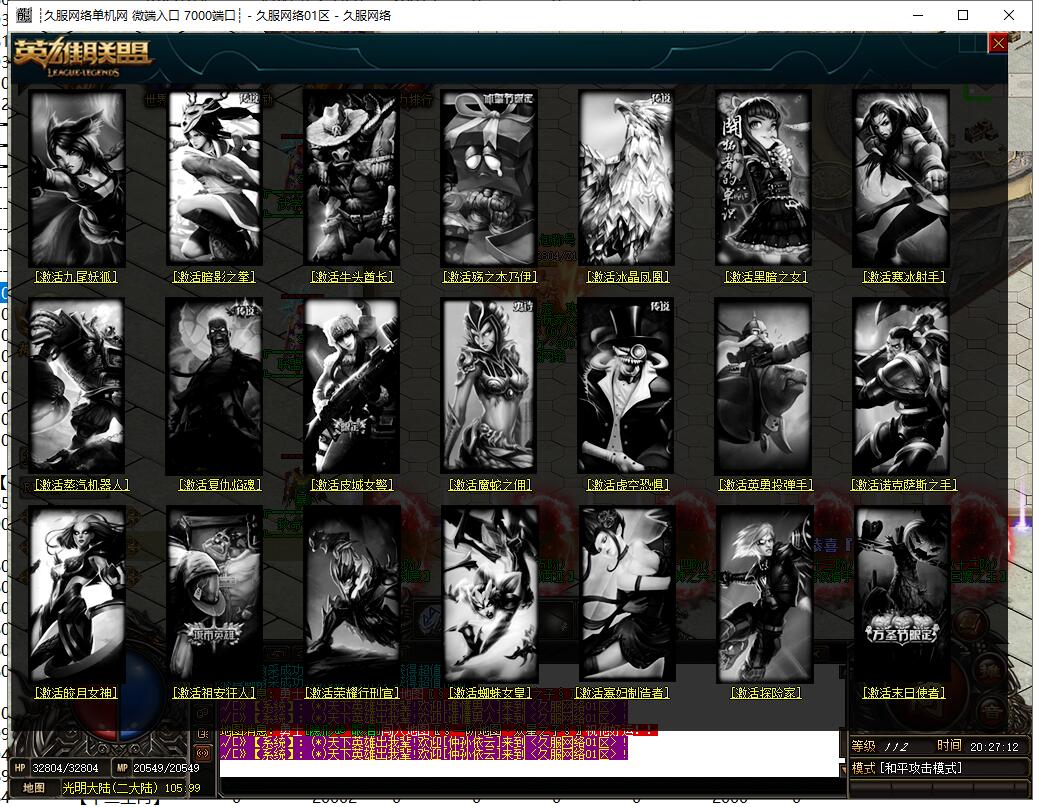Select the 皎月女神 portrait card
The width and height of the screenshot is (1040, 807).
(x=77, y=594)
